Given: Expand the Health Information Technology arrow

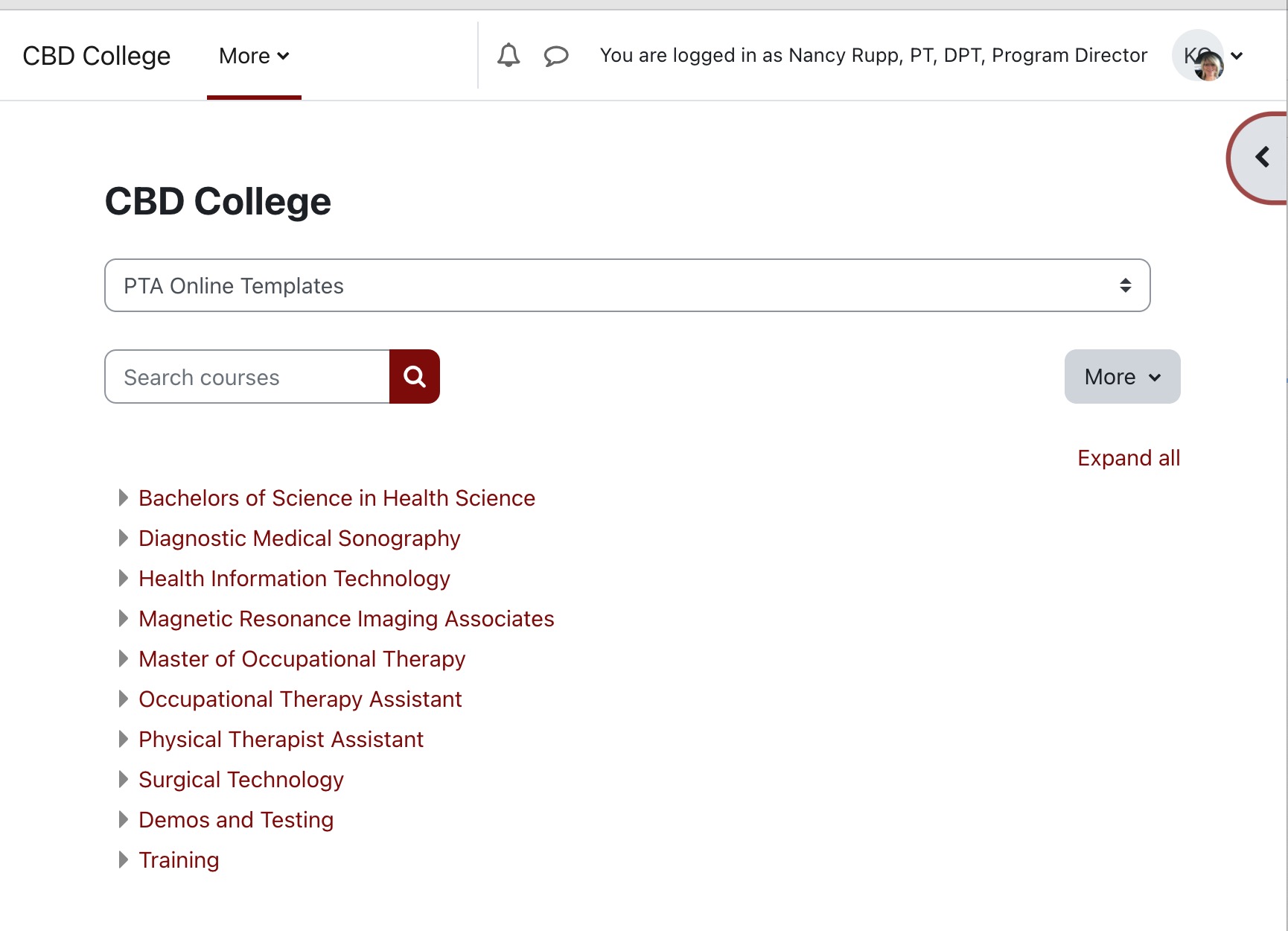Looking at the screenshot, I should (x=124, y=578).
